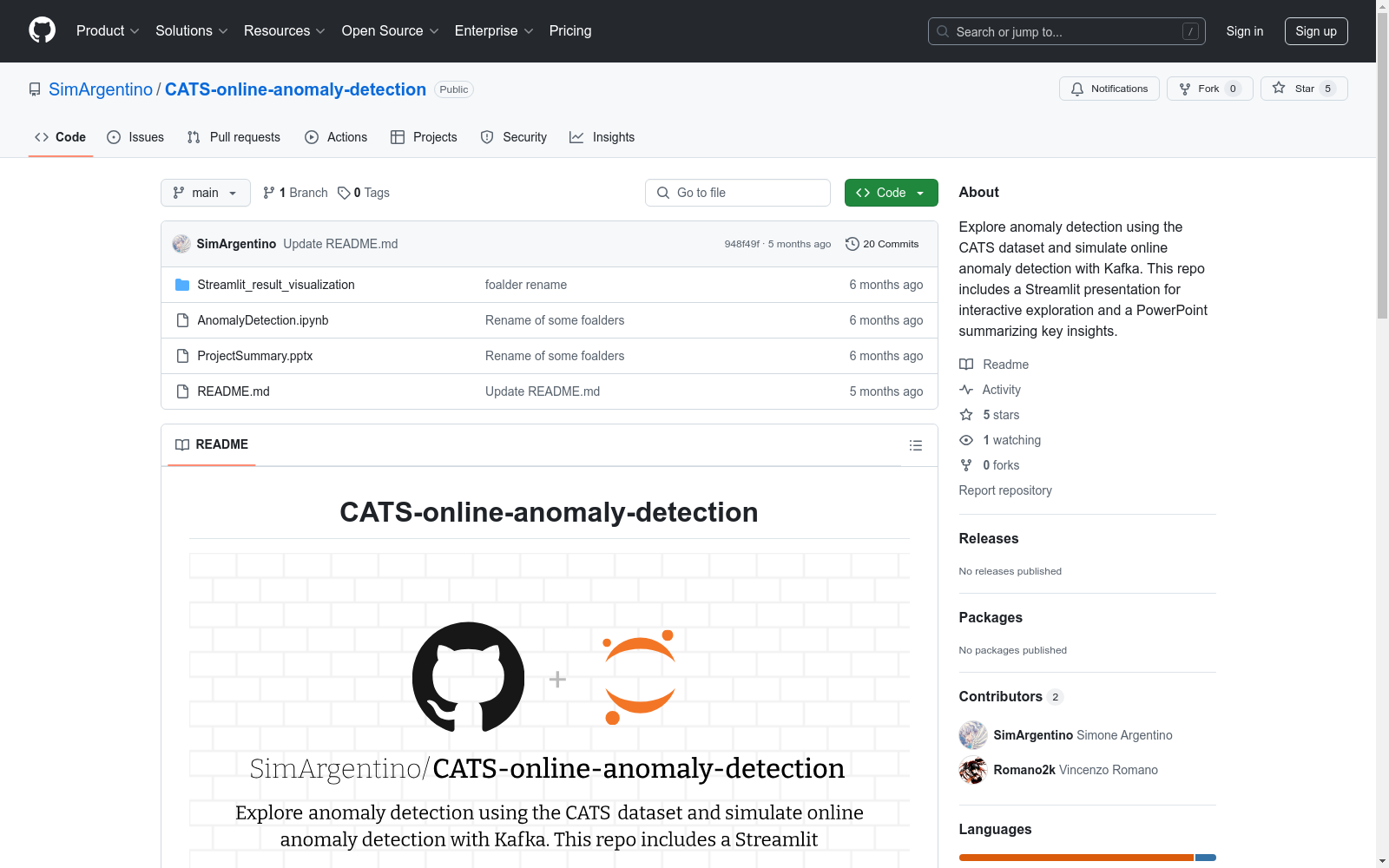
Task: Open SimArgentino contributor avatar
Action: point(973,735)
